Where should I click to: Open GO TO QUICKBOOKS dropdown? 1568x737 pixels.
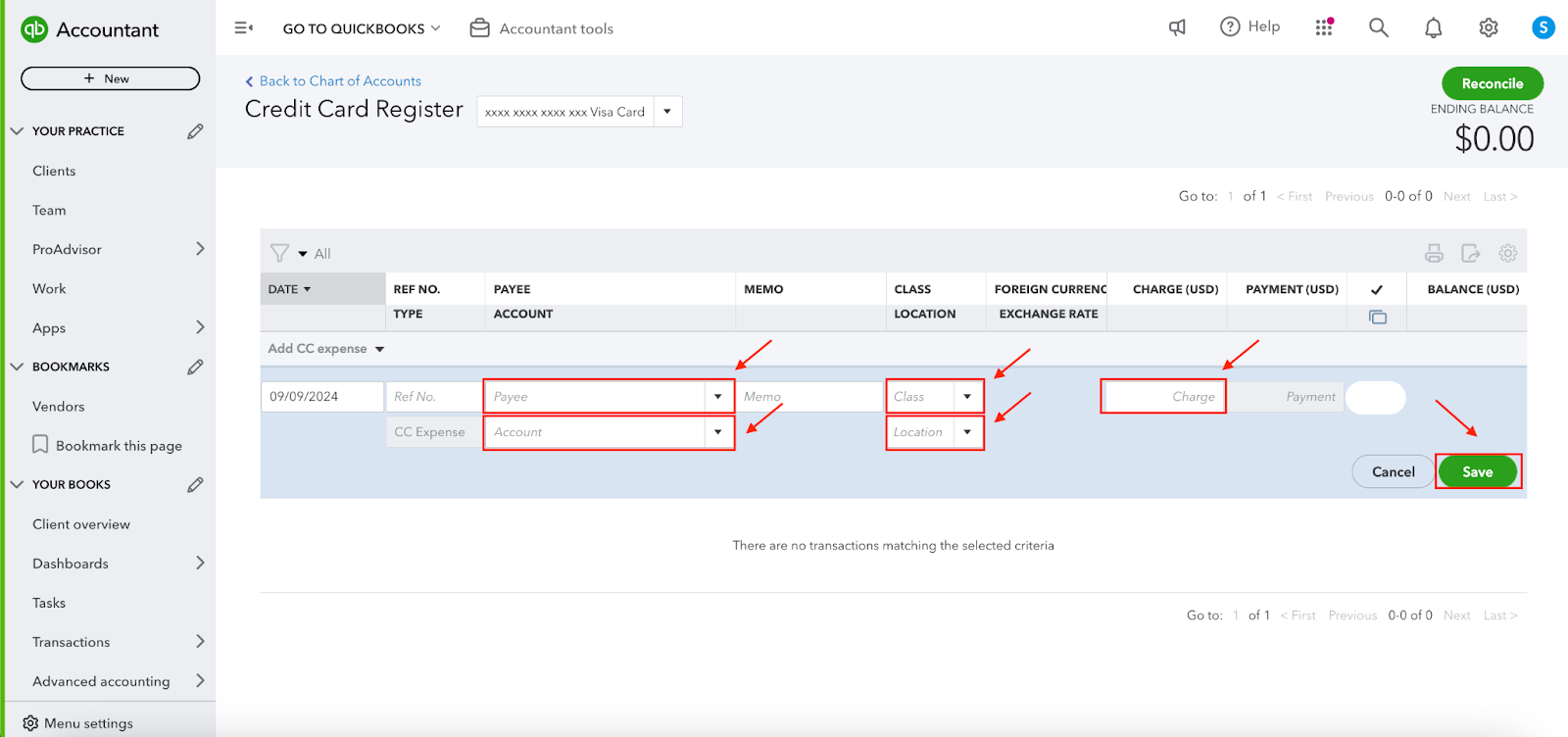click(x=362, y=28)
